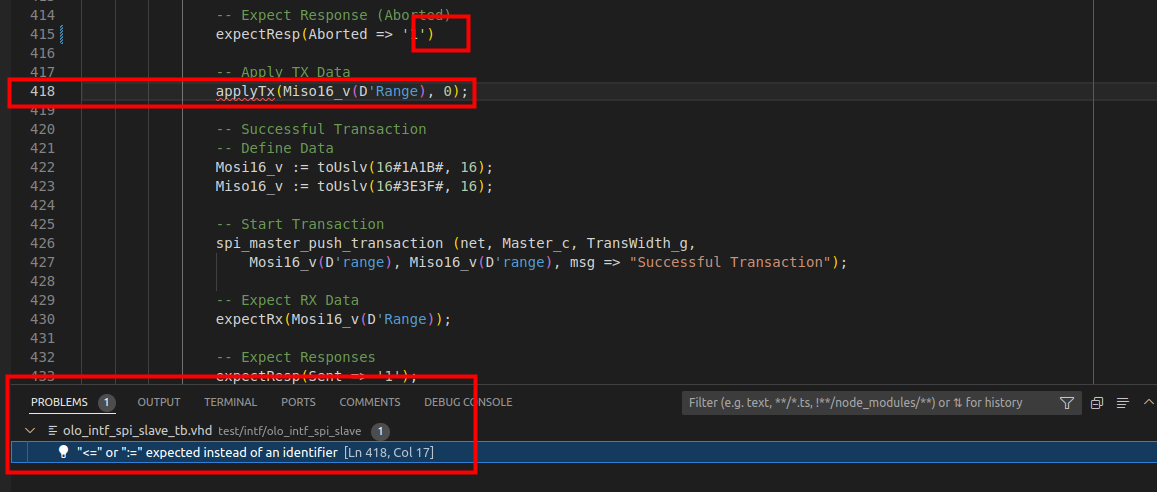Click line number 426 in the gutter
The image size is (1157, 492).
42,243
